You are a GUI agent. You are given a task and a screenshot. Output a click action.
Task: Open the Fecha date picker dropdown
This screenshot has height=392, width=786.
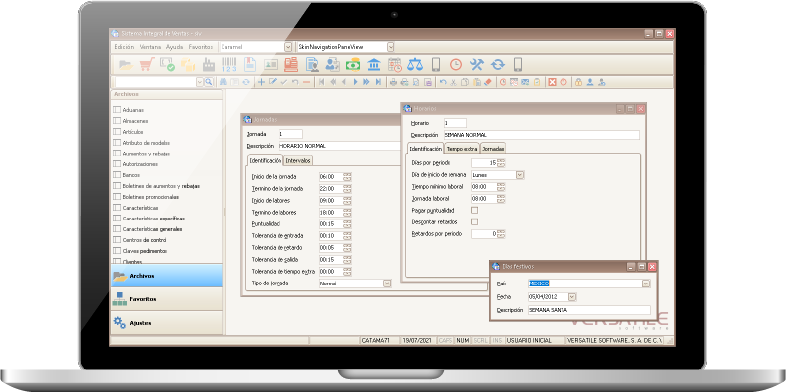572,297
